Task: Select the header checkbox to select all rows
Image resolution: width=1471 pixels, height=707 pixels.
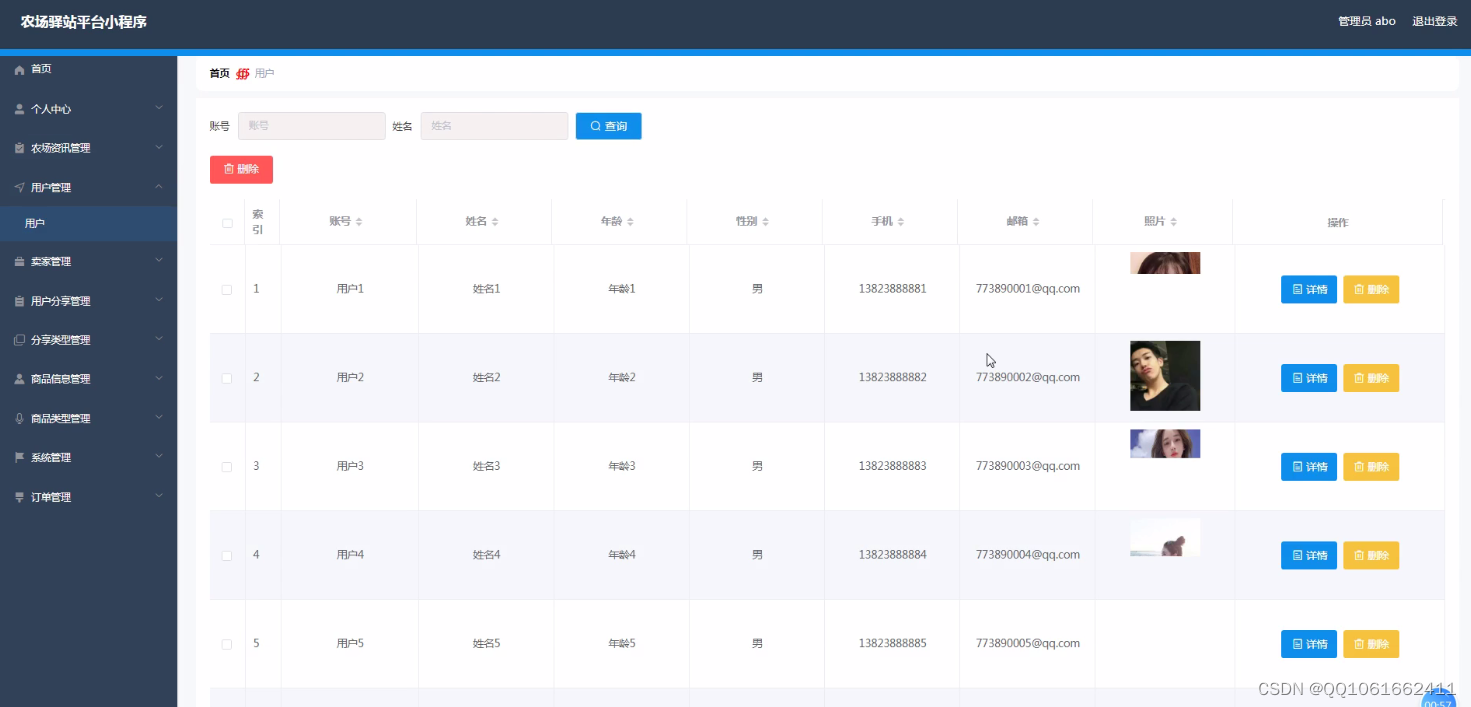Action: (x=227, y=223)
